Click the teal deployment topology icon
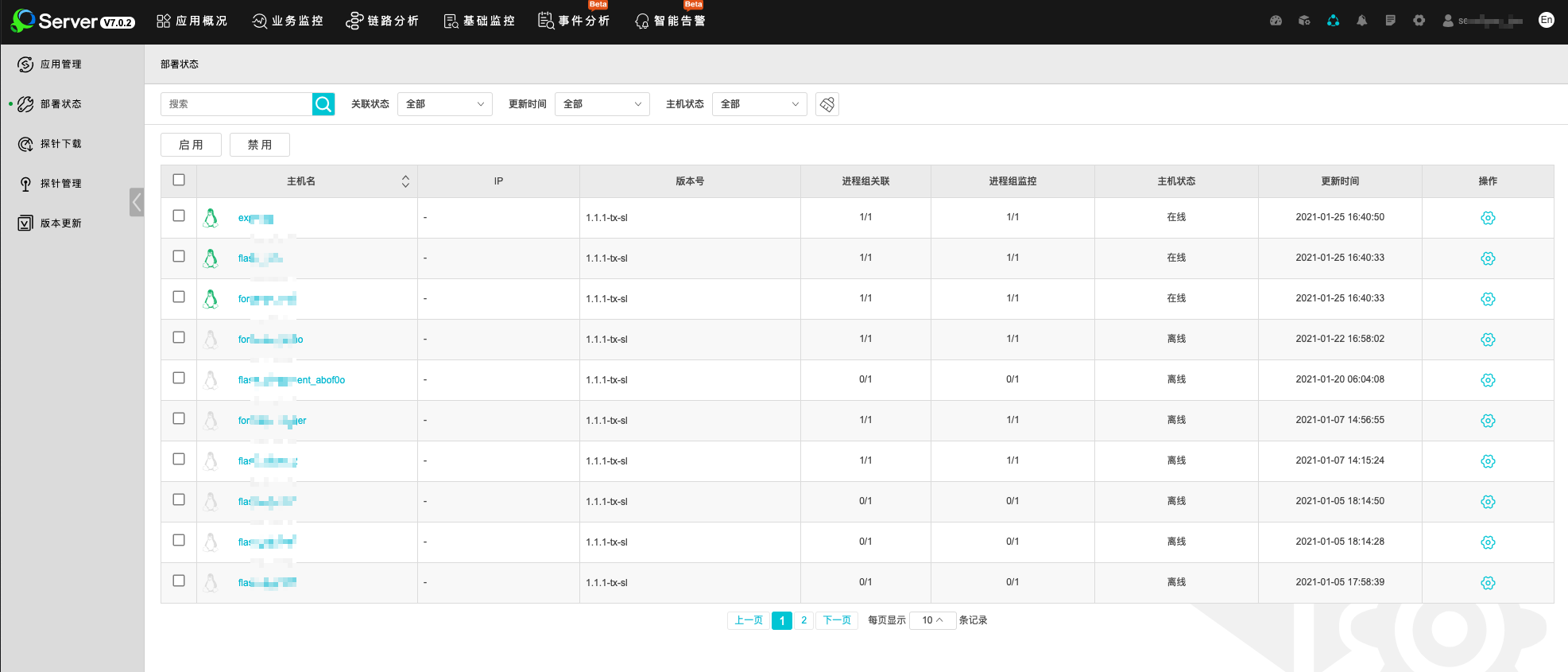 point(1333,21)
